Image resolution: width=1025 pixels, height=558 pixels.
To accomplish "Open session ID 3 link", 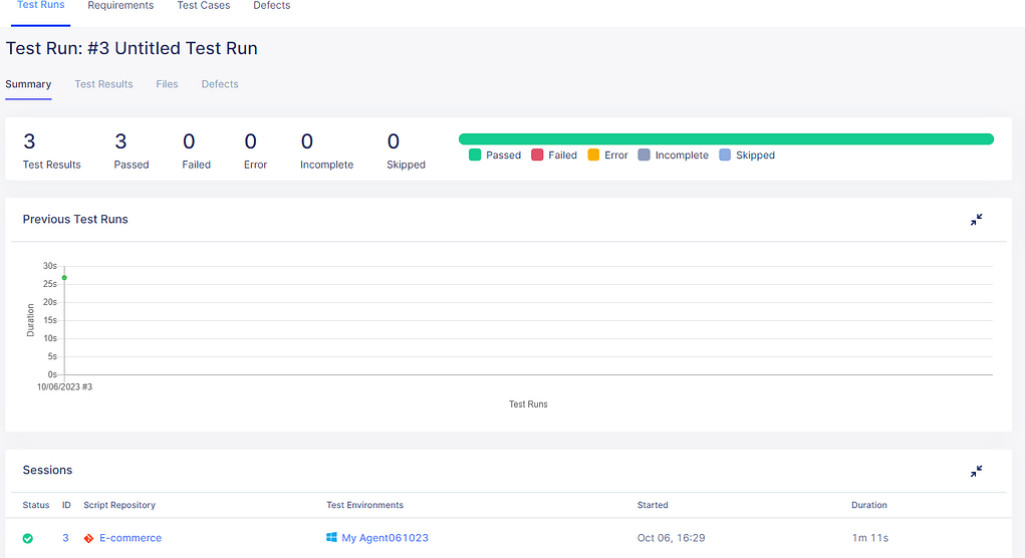I will coord(65,538).
